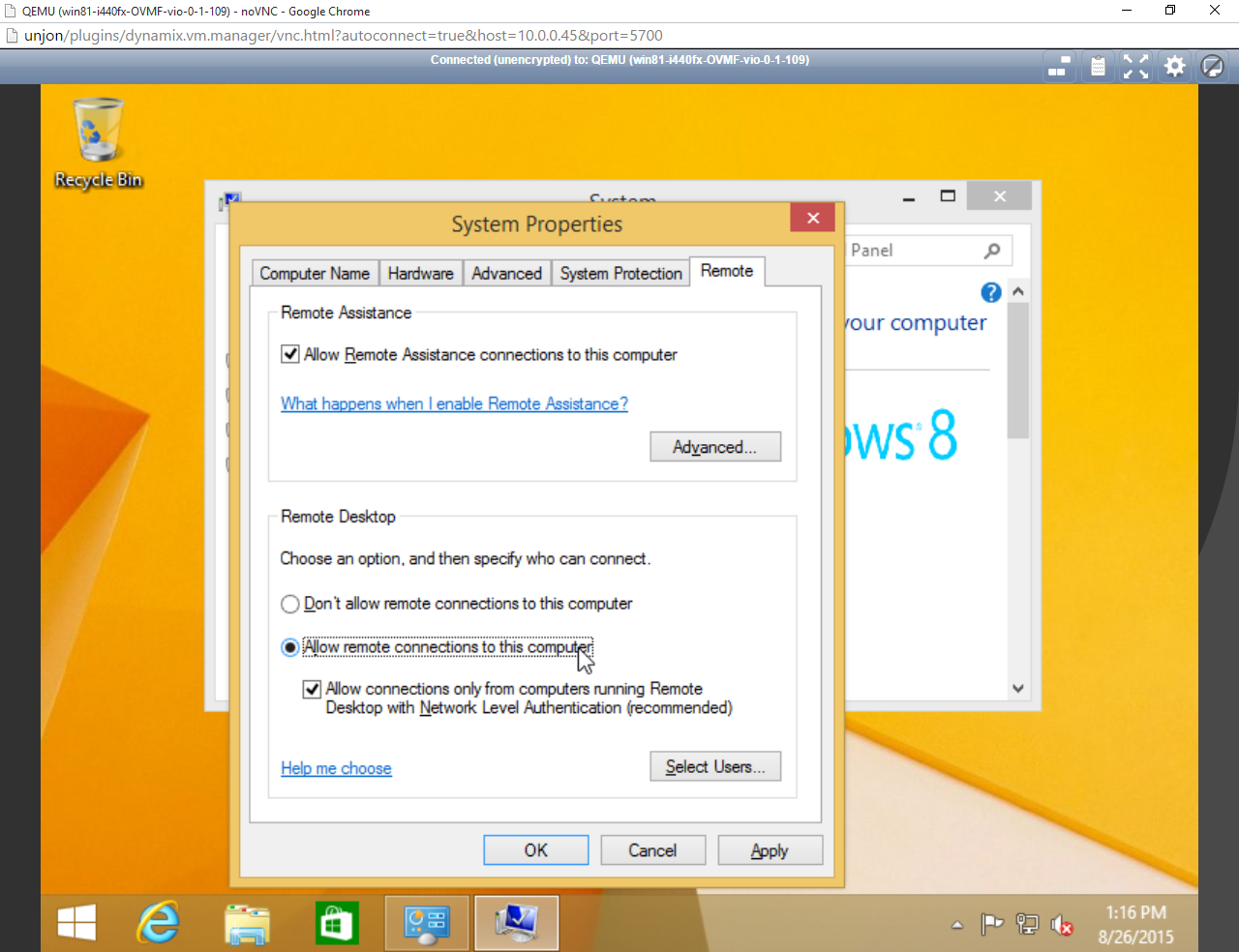The width and height of the screenshot is (1239, 952).
Task: Switch to the Hardware tab
Action: click(420, 274)
